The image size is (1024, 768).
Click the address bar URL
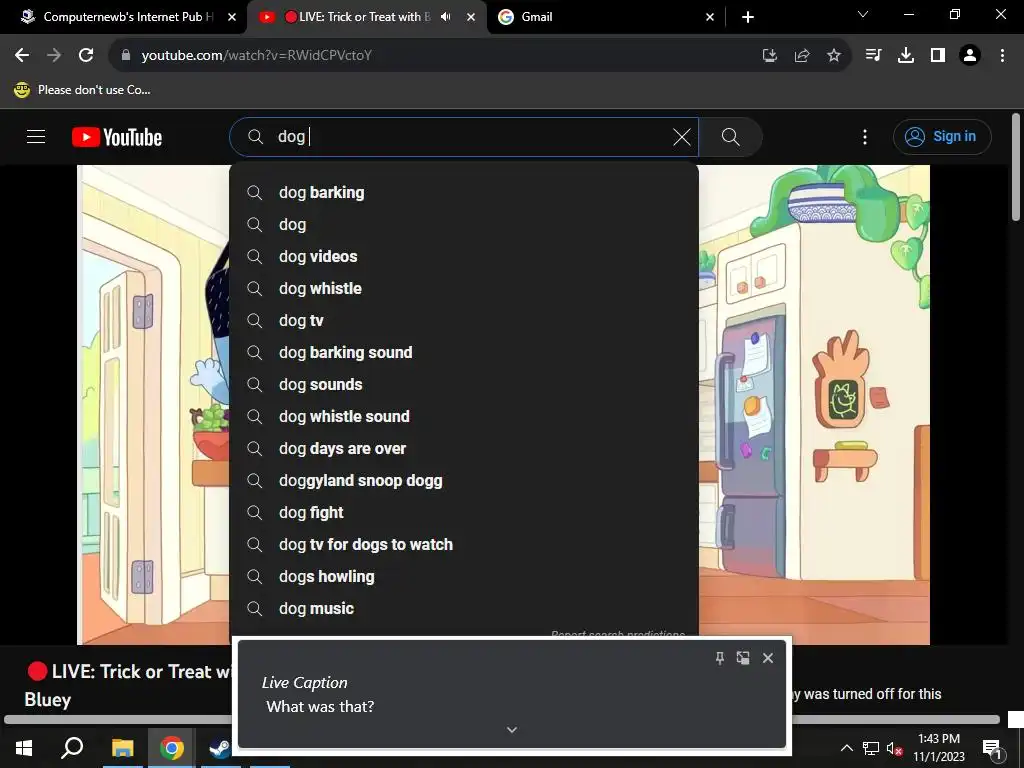click(257, 55)
